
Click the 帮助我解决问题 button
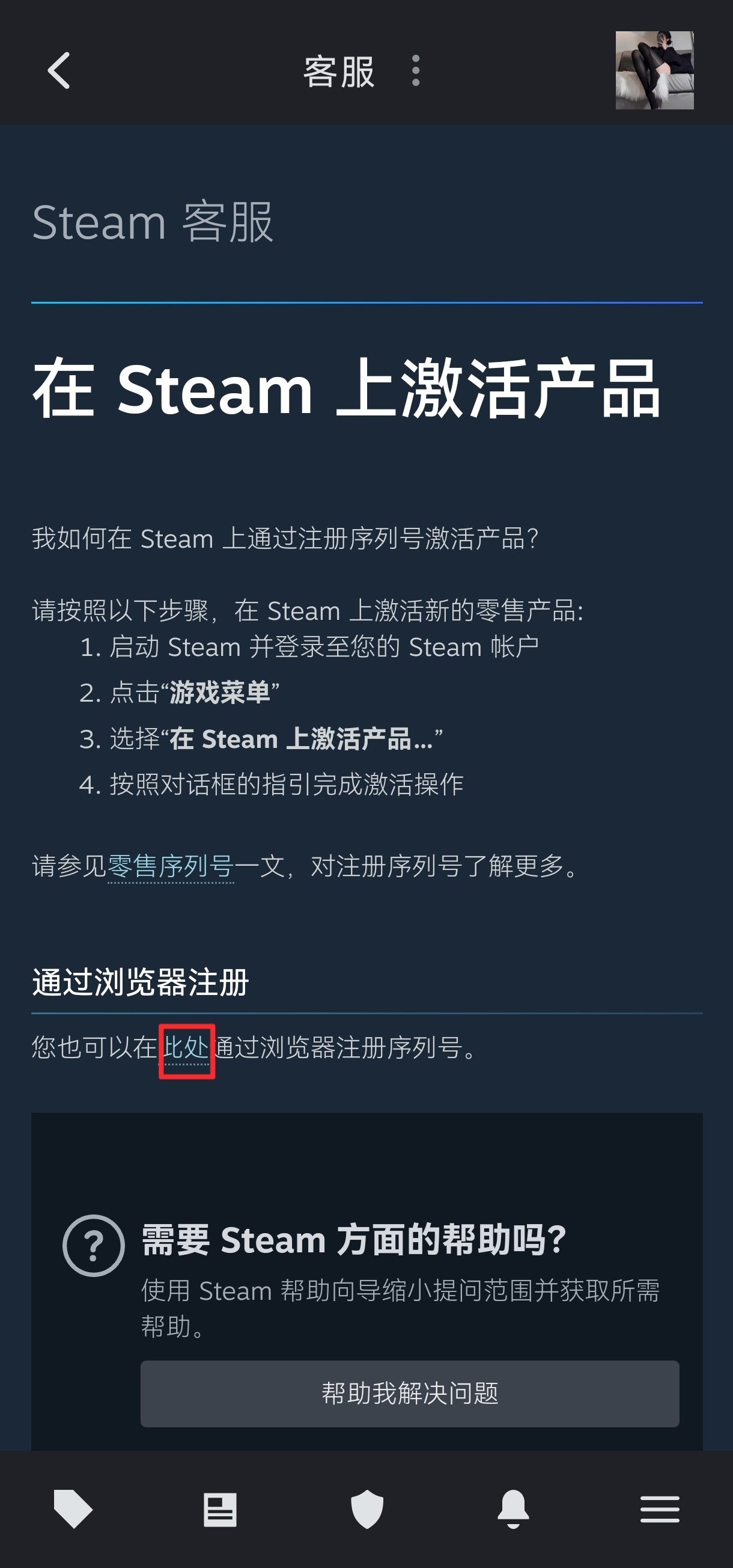pos(410,1393)
